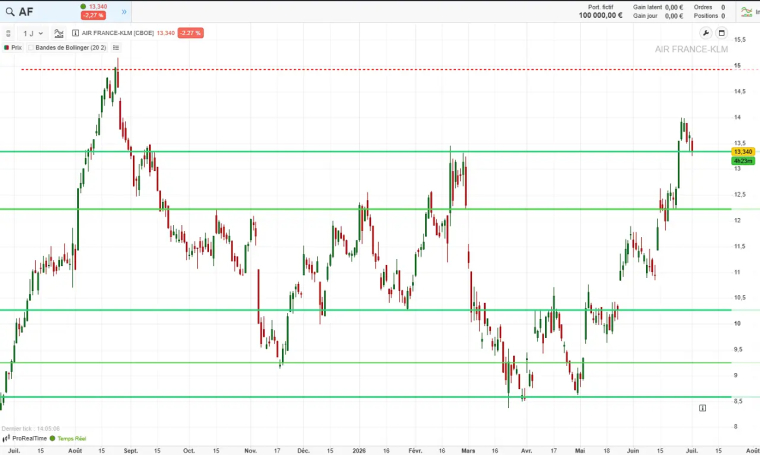This screenshot has height=455, width=760.
Task: Toggle the Bandes de Bollinger checkbox
Action: pos(31,47)
